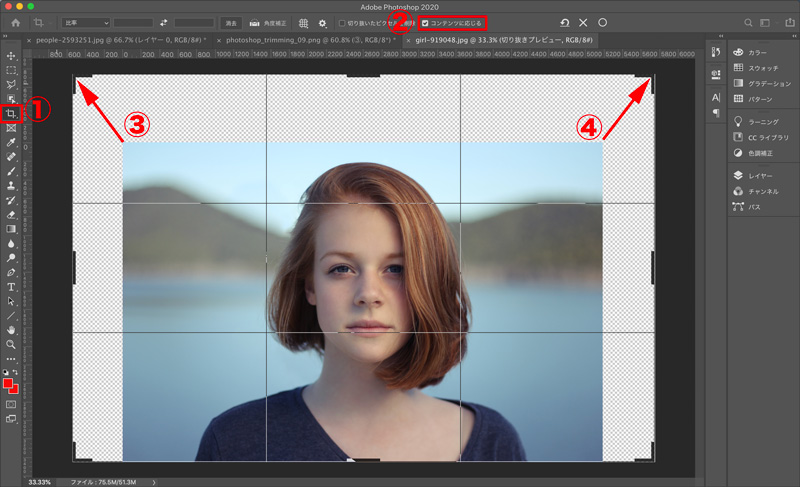Select the Rectangular Marquee tool
The width and height of the screenshot is (800, 487).
(11, 70)
